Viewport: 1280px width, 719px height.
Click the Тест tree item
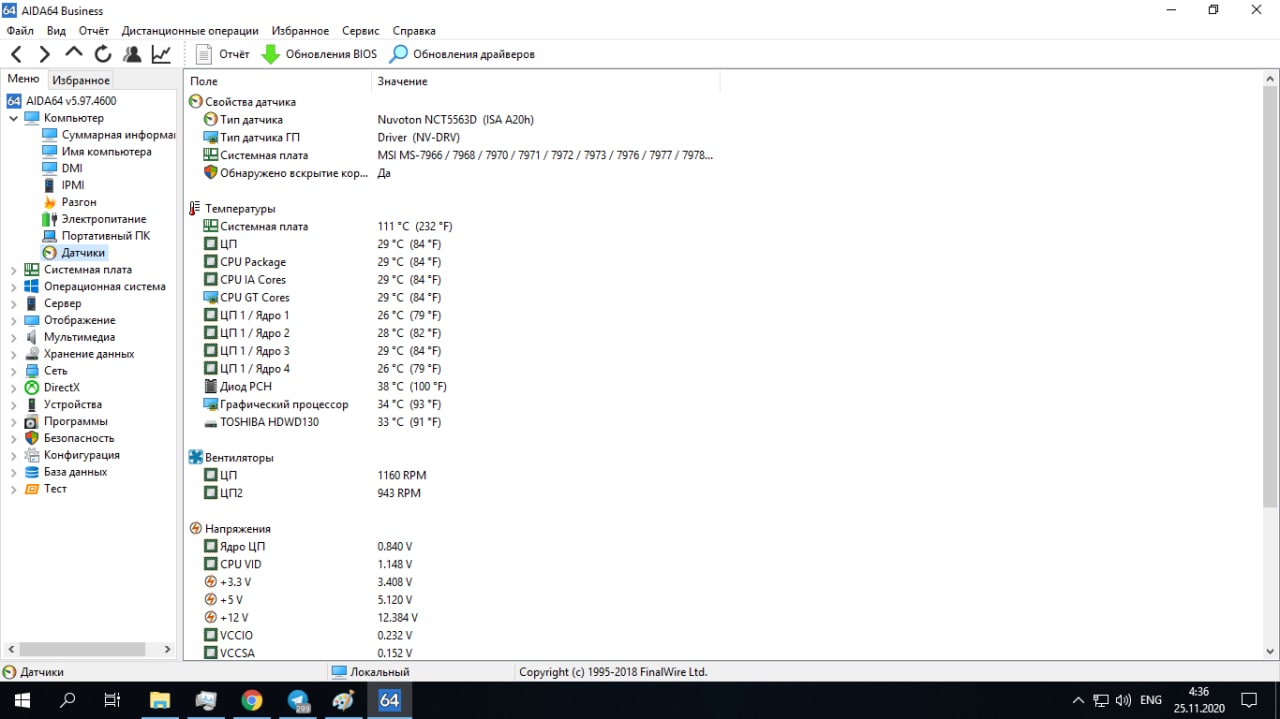[46, 489]
